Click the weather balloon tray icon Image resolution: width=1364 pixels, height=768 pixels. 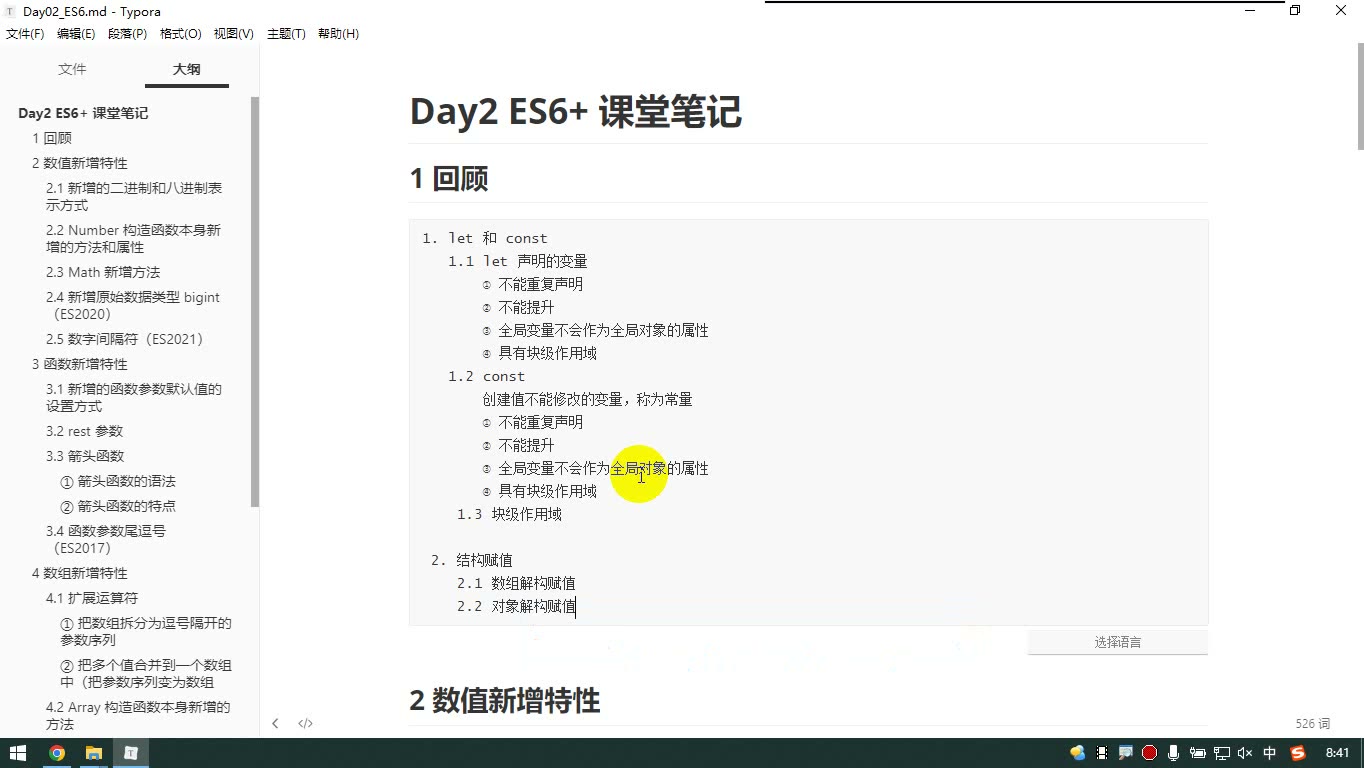coord(1077,753)
